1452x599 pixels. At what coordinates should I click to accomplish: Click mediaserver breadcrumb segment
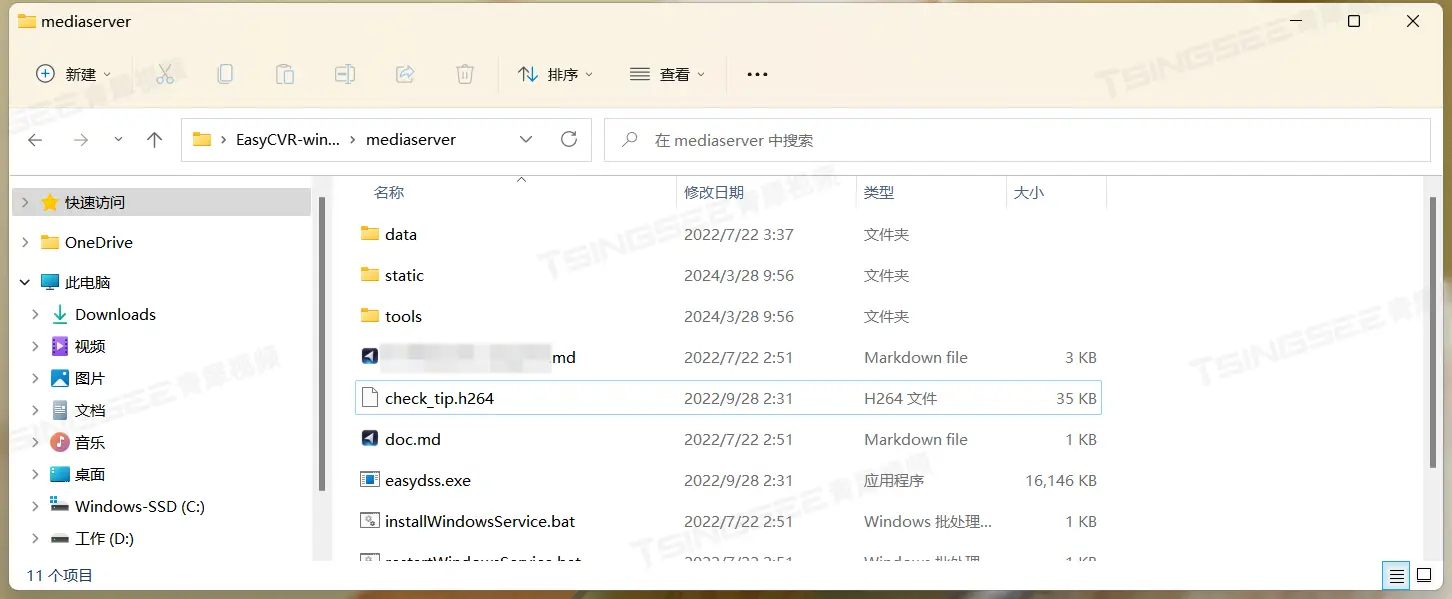pos(411,140)
